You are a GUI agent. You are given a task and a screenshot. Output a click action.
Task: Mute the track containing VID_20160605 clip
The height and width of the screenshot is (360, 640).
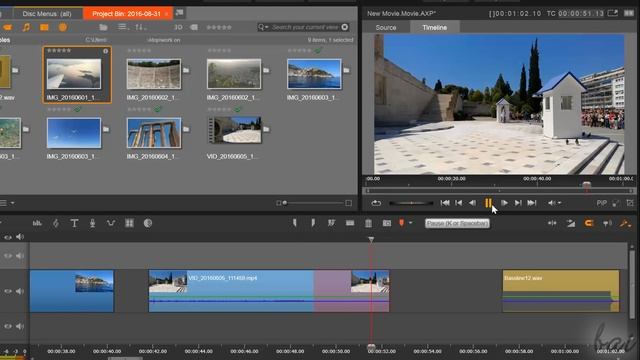(20, 291)
